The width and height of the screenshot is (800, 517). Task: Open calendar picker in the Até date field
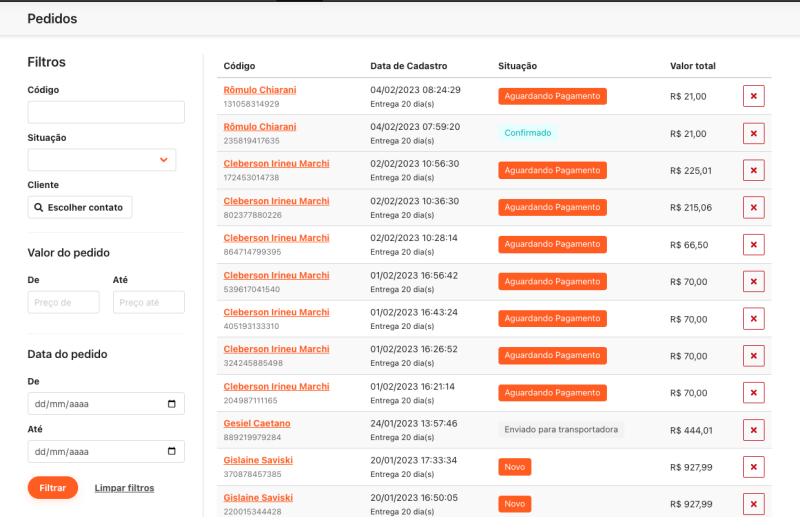tap(171, 452)
